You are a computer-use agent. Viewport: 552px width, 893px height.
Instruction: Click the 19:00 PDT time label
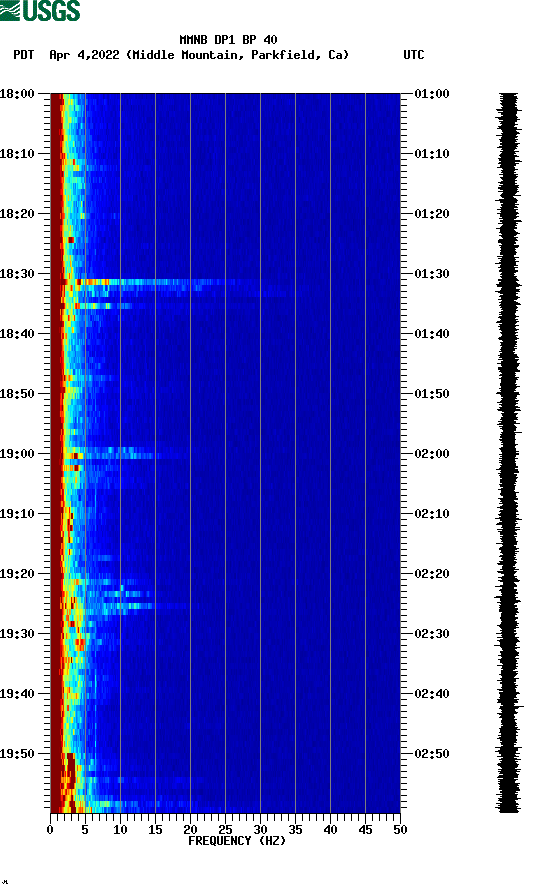[x=17, y=454]
